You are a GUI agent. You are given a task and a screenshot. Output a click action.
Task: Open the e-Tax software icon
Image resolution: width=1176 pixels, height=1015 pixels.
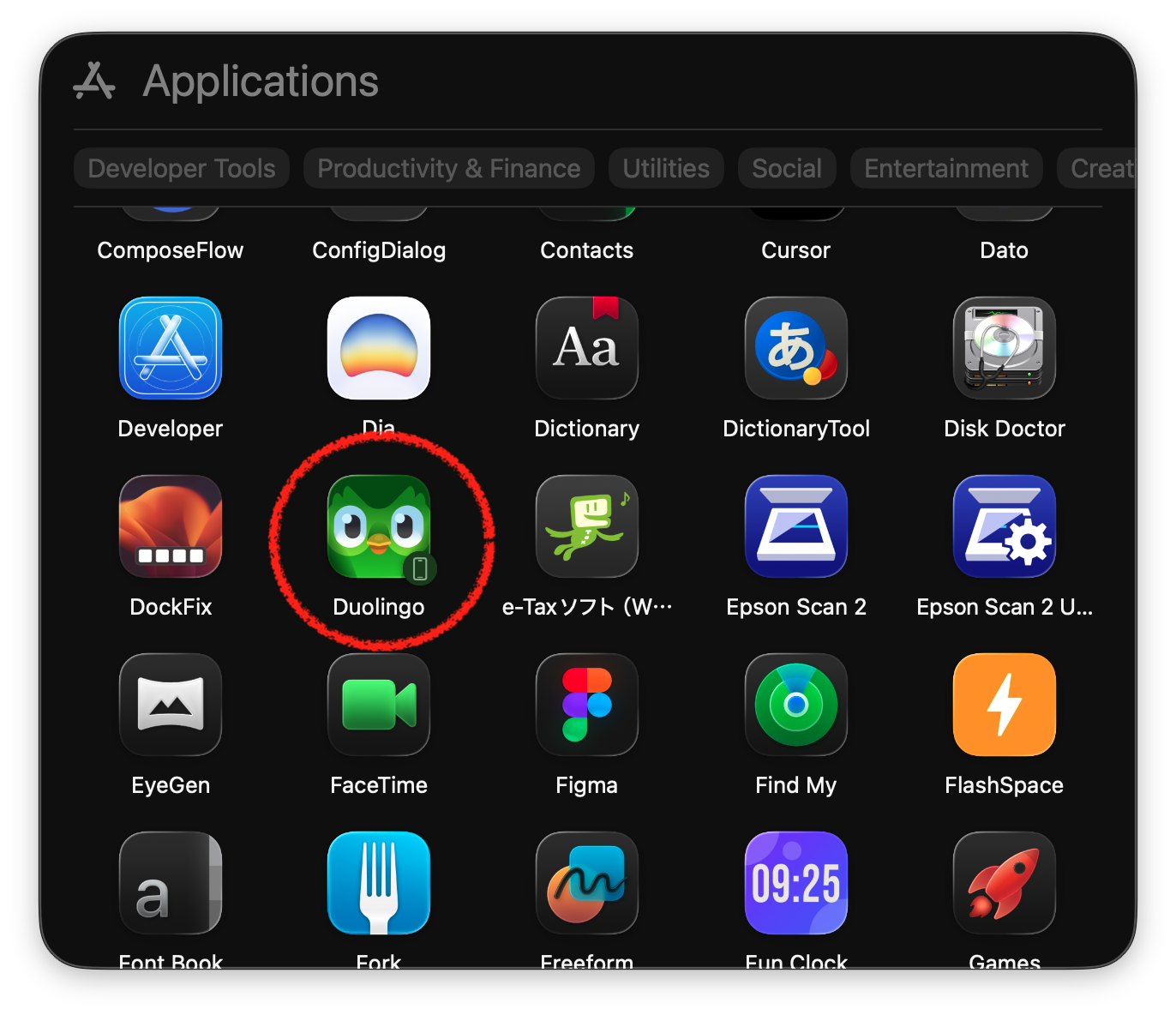coord(587,526)
